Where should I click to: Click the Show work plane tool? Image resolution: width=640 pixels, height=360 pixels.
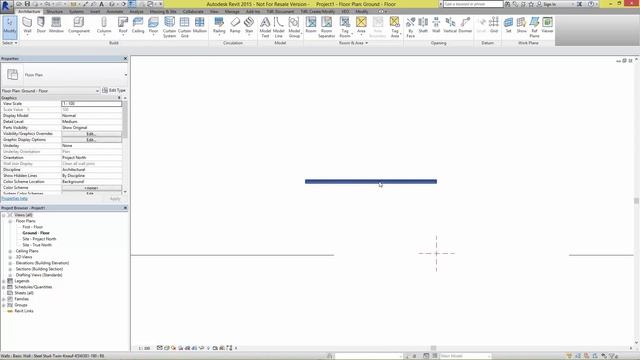(522, 25)
